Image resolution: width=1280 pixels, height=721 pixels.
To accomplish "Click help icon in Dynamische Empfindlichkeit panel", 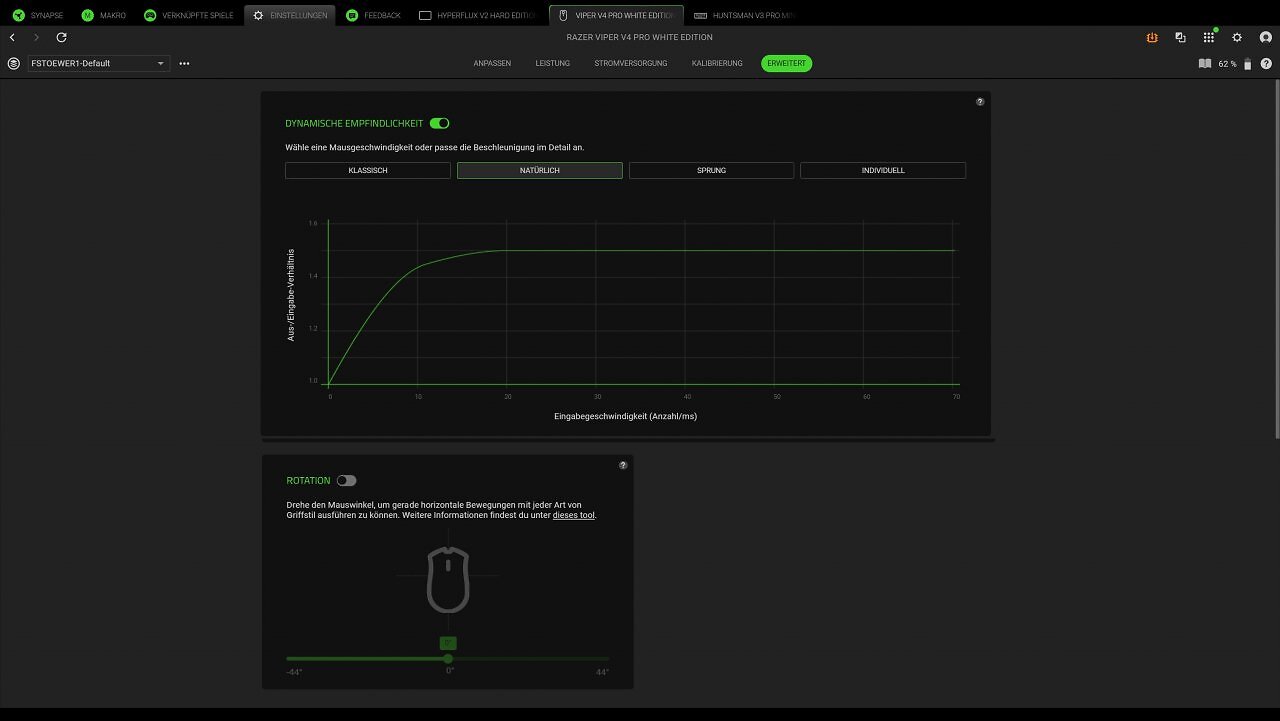I will pyautogui.click(x=980, y=101).
